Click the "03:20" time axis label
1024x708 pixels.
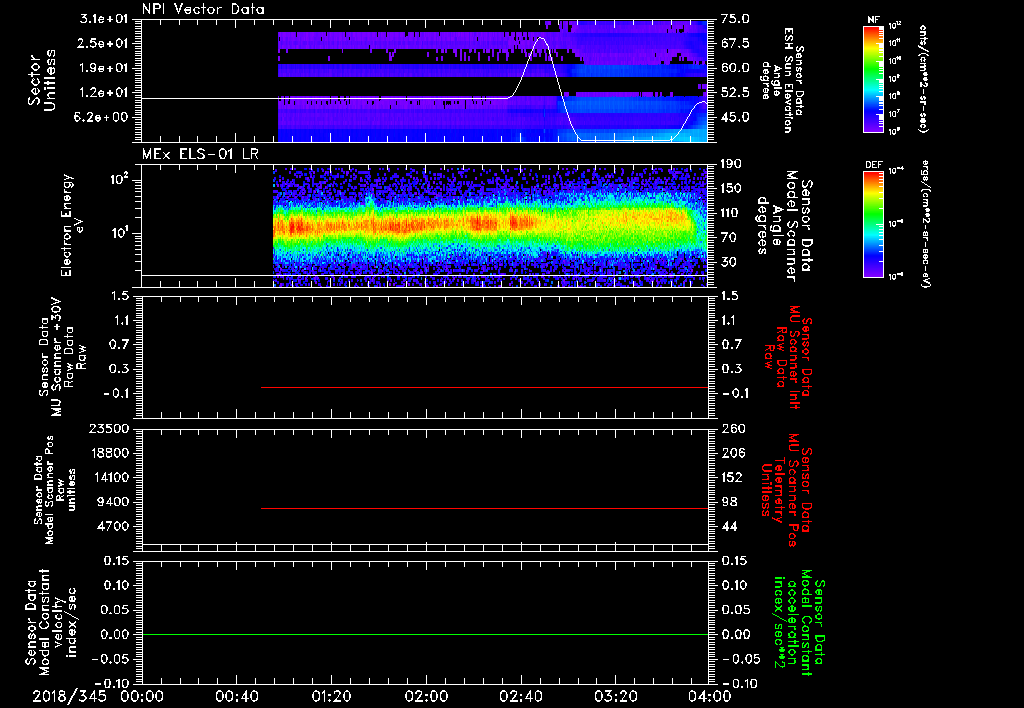coord(615,696)
